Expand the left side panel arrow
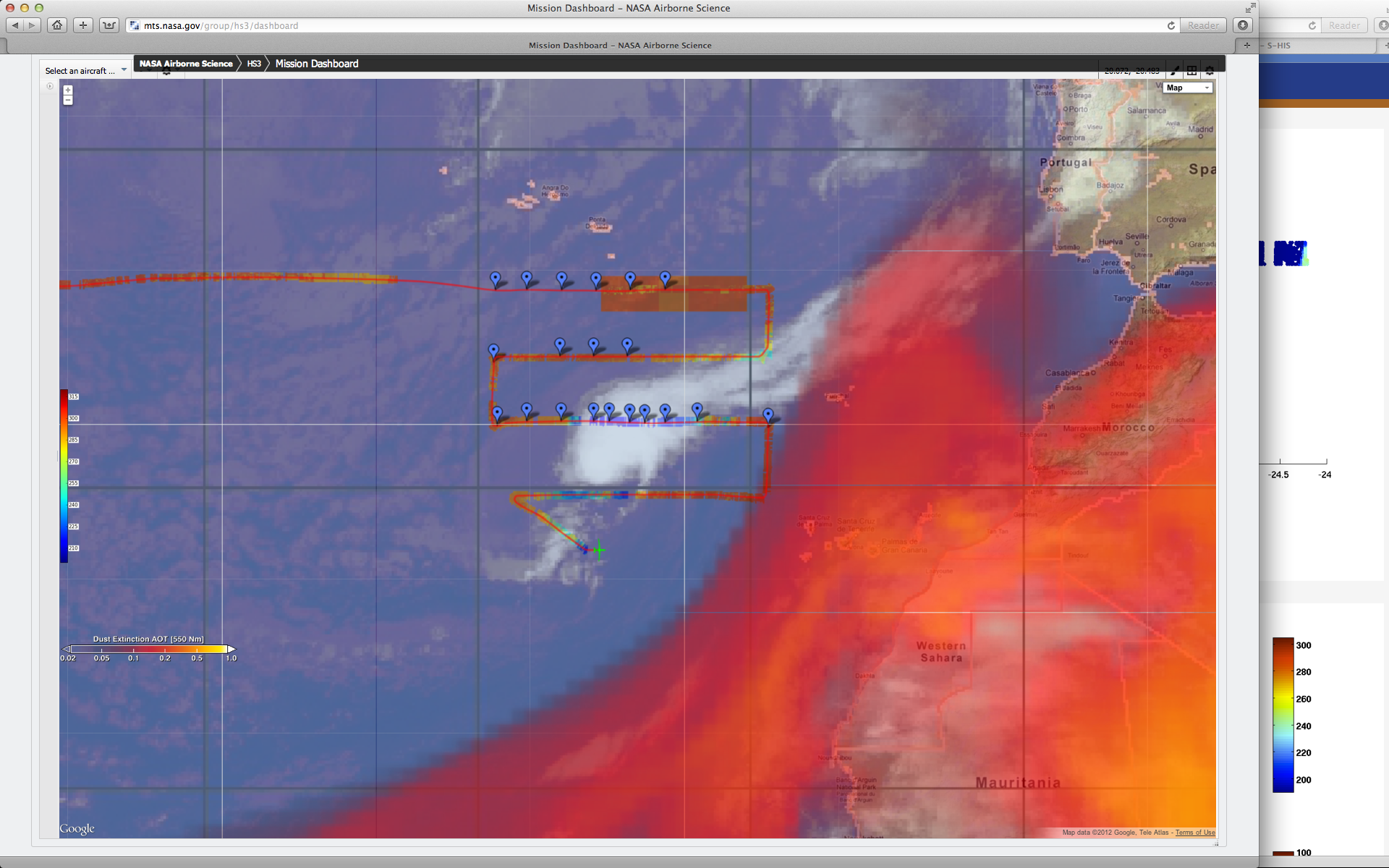The width and height of the screenshot is (1389, 868). [50, 86]
